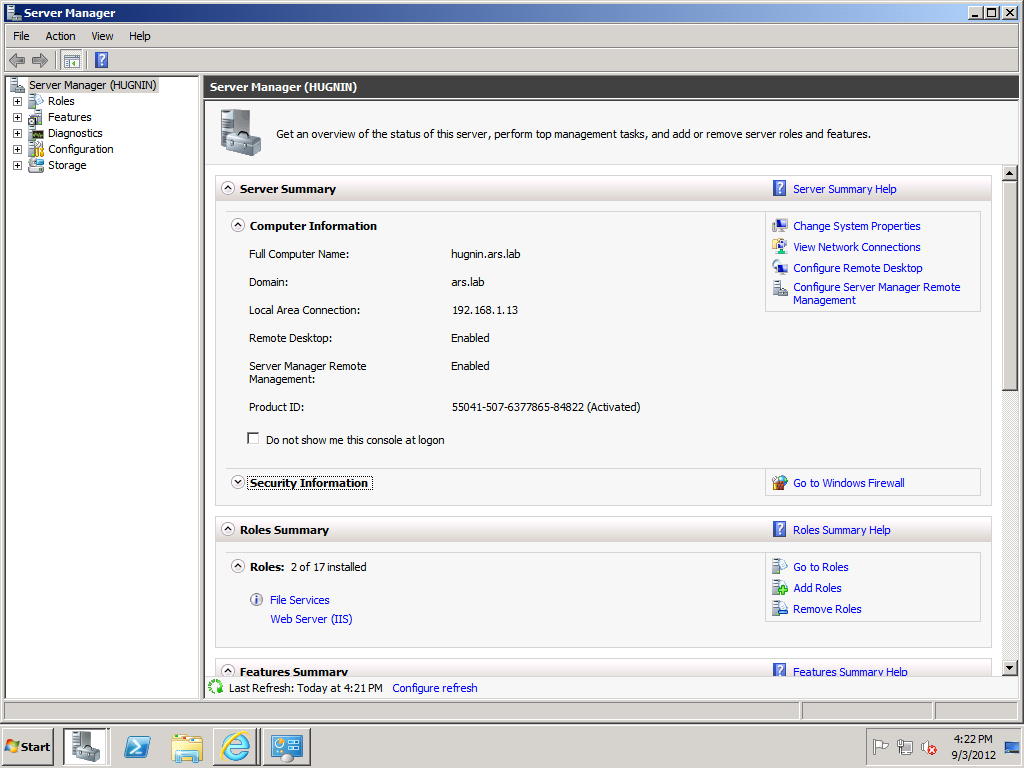Check 'Do not show me this console at logon'
This screenshot has height=768, width=1024.
(x=253, y=438)
